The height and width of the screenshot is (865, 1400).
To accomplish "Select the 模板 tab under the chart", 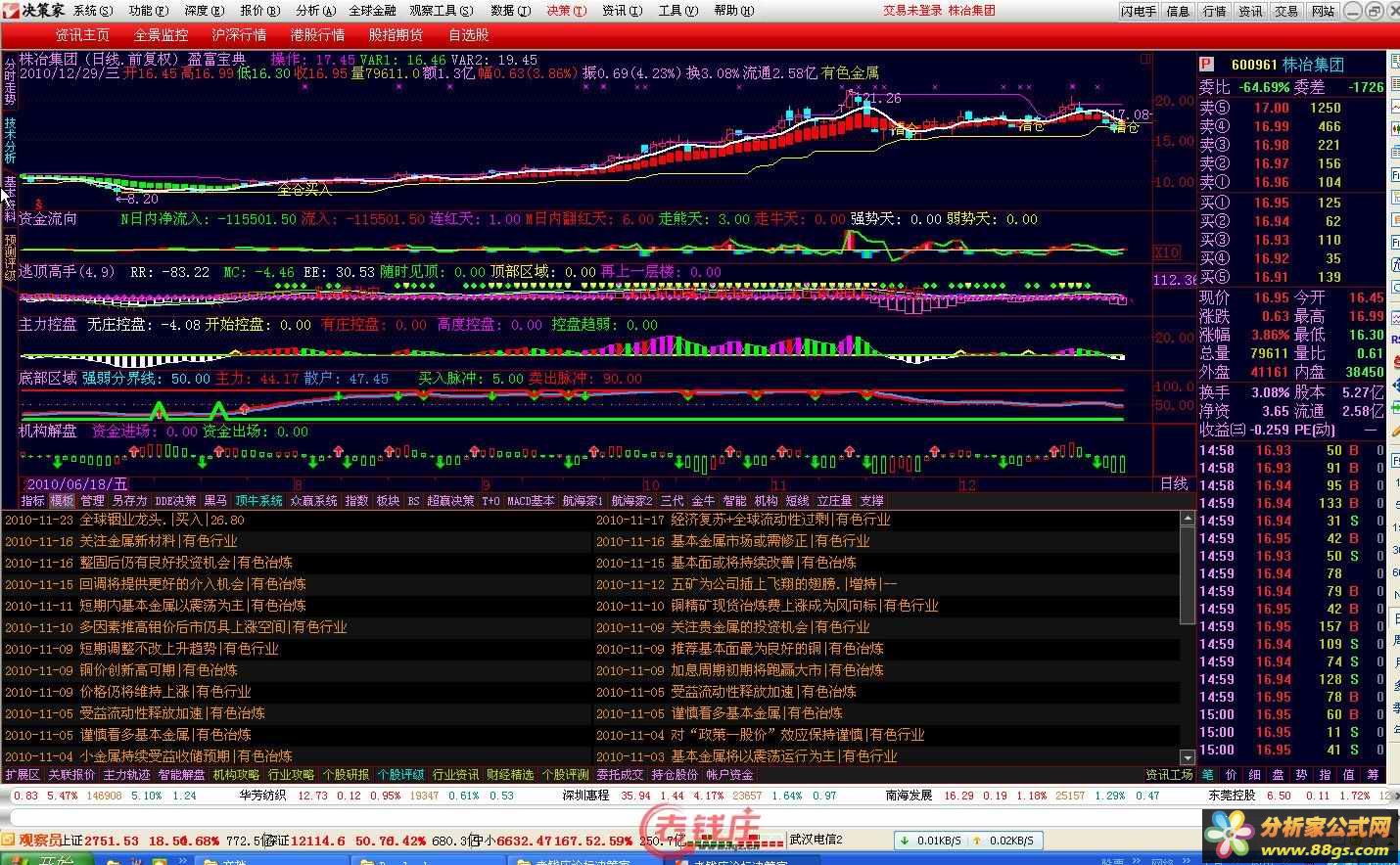I will pyautogui.click(x=63, y=500).
